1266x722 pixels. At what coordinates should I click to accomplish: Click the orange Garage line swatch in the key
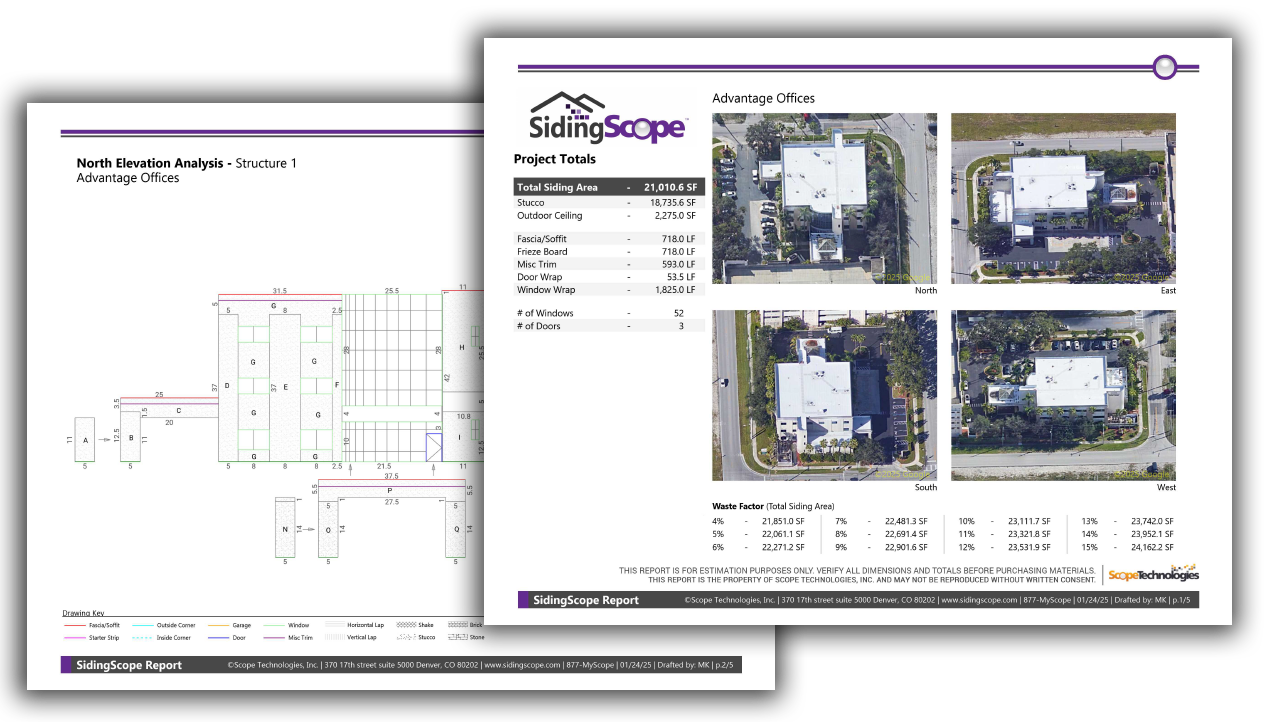[x=218, y=625]
